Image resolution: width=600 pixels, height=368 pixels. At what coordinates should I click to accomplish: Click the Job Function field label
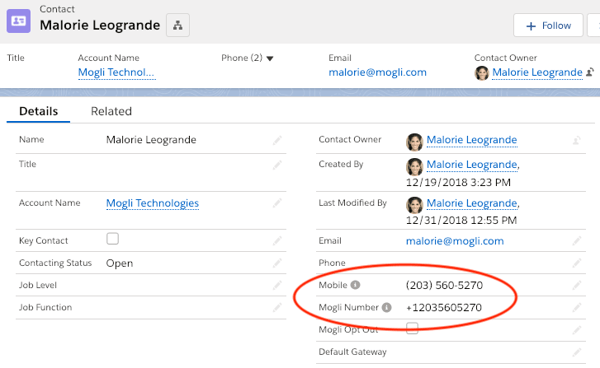tap(46, 307)
